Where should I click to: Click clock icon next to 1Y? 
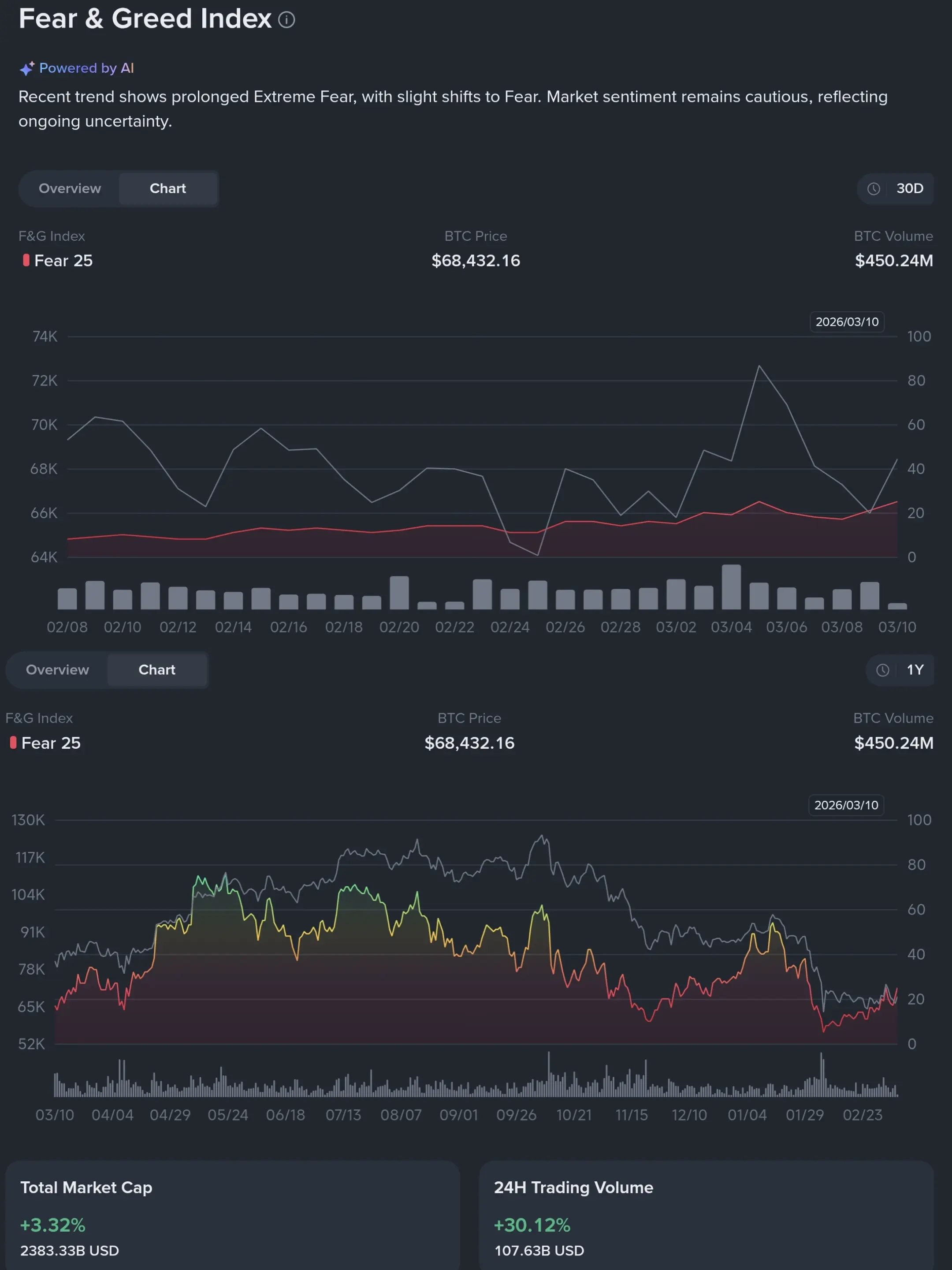882,670
